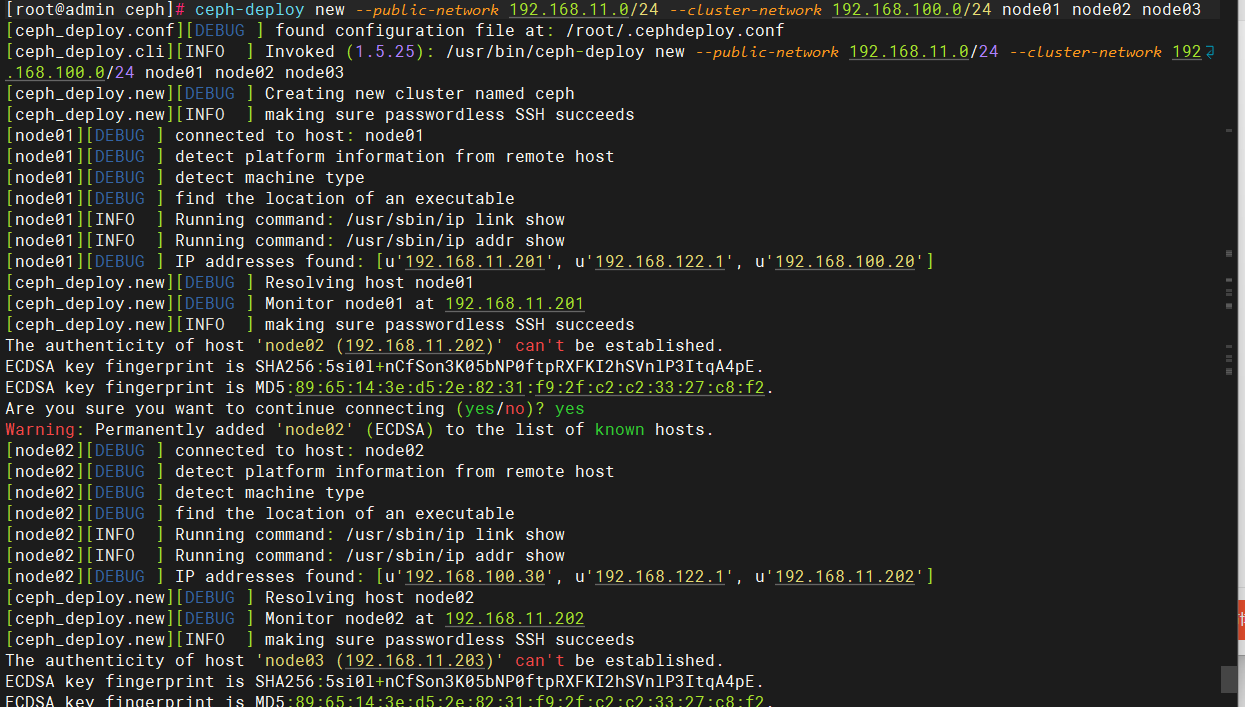Click '/root/.cephdeploy.conf' configuration file path

pos(675,30)
